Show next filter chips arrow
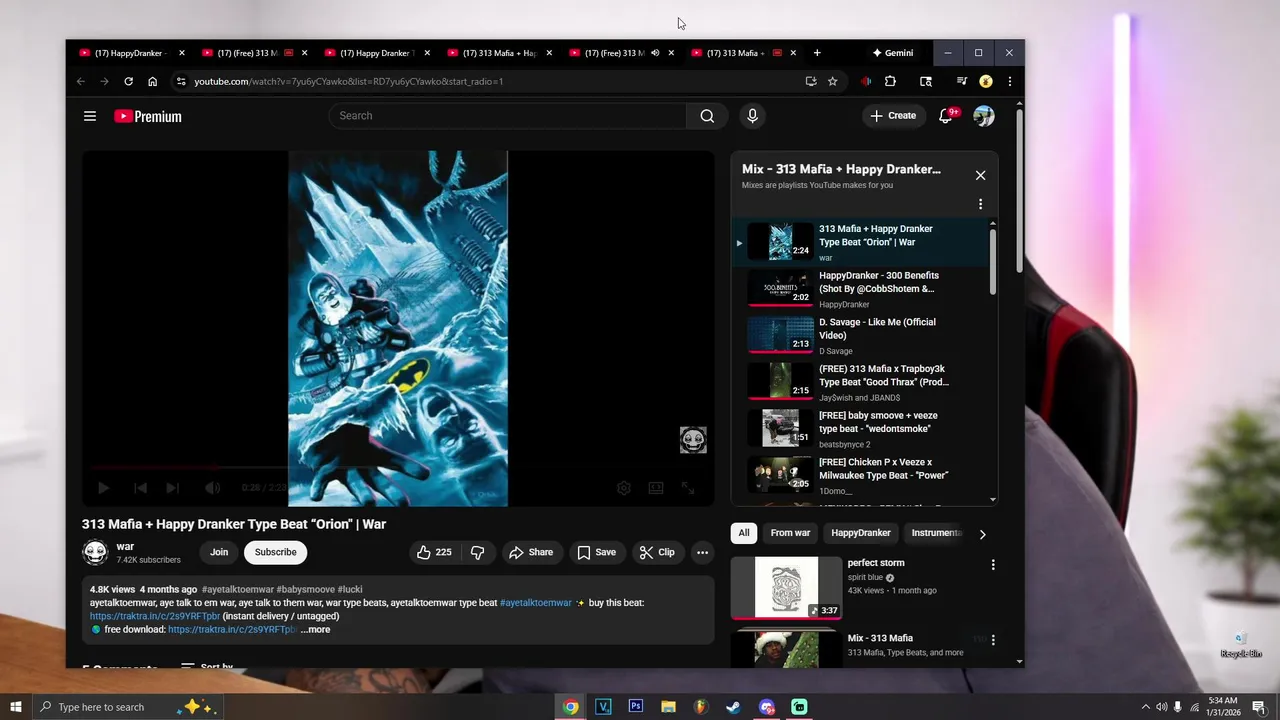The image size is (1280, 720). 982,534
